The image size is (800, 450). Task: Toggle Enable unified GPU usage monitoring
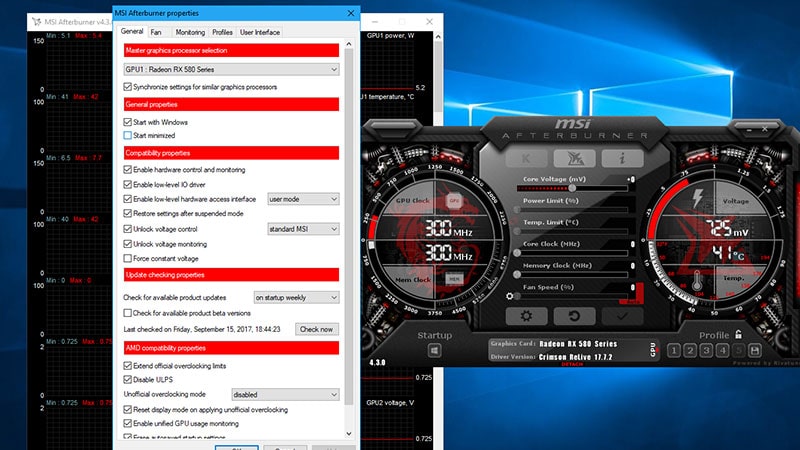(128, 423)
